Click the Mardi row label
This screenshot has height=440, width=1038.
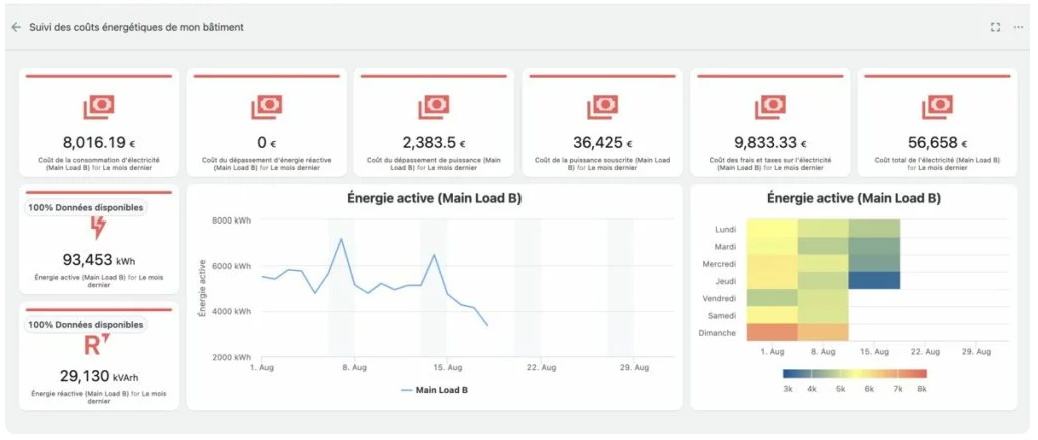coord(726,247)
